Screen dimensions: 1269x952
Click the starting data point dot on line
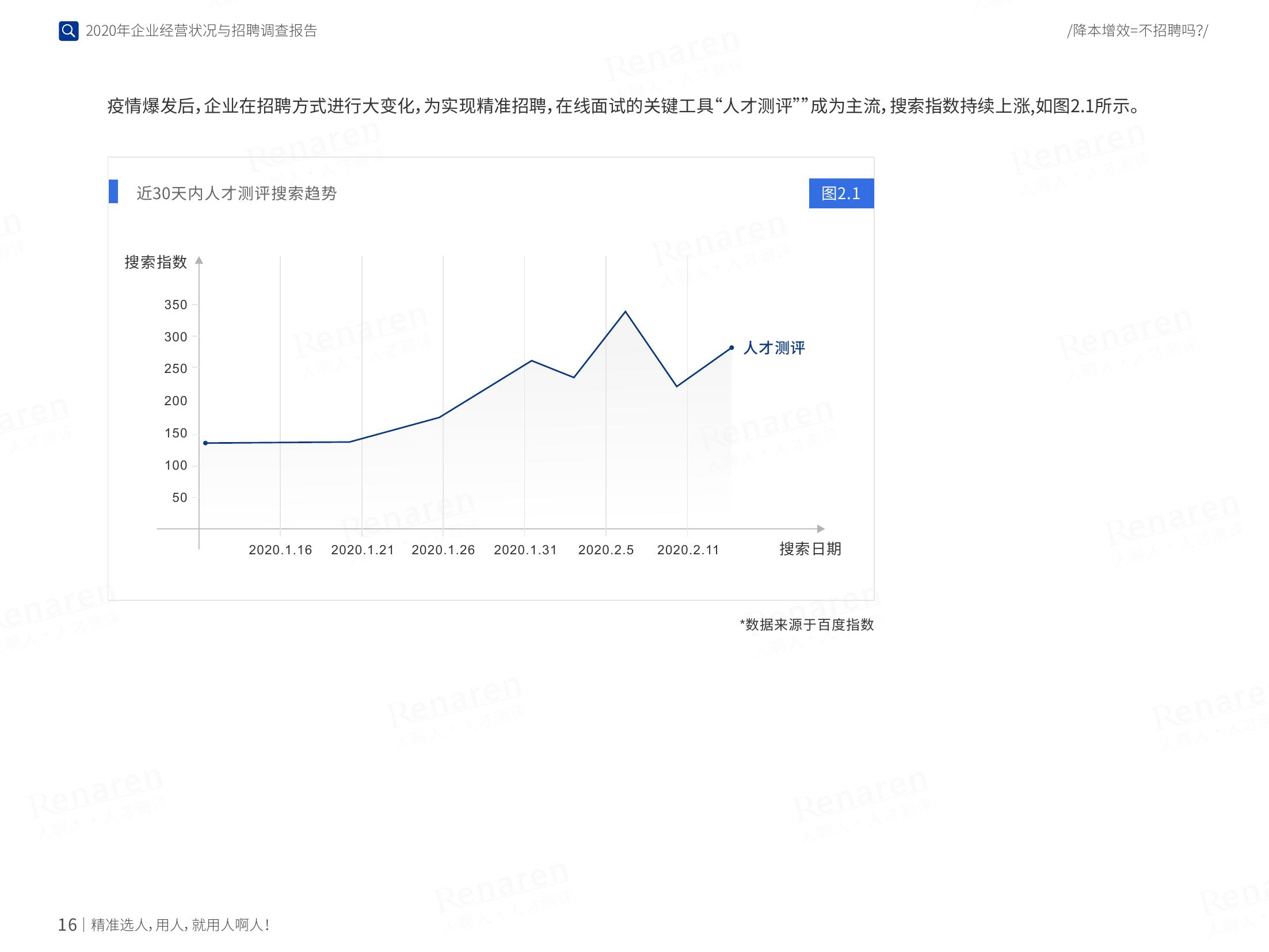click(205, 443)
